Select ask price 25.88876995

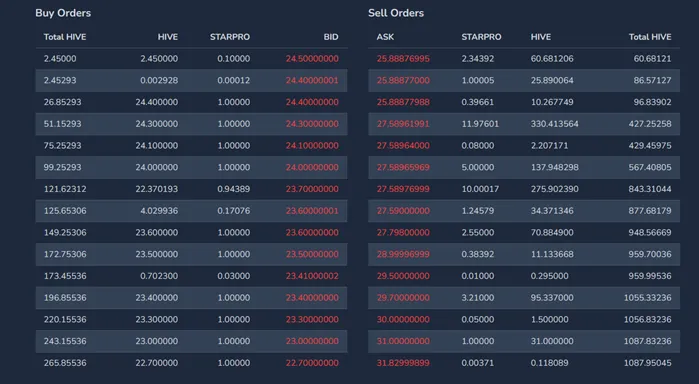pyautogui.click(x=403, y=59)
